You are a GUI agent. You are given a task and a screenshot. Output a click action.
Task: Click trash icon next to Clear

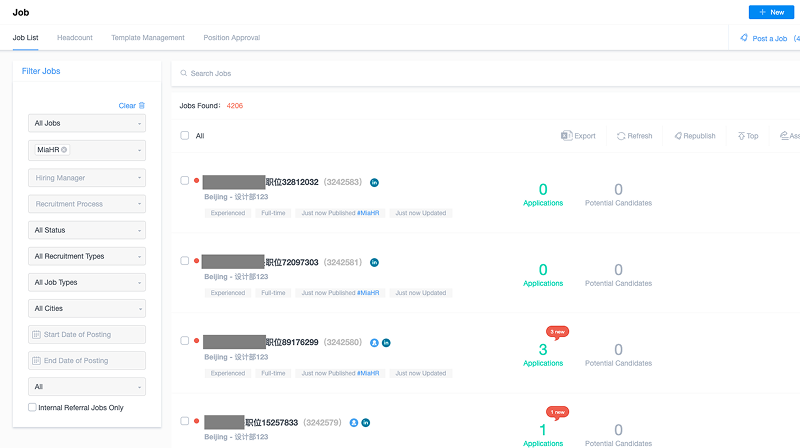pyautogui.click(x=142, y=105)
